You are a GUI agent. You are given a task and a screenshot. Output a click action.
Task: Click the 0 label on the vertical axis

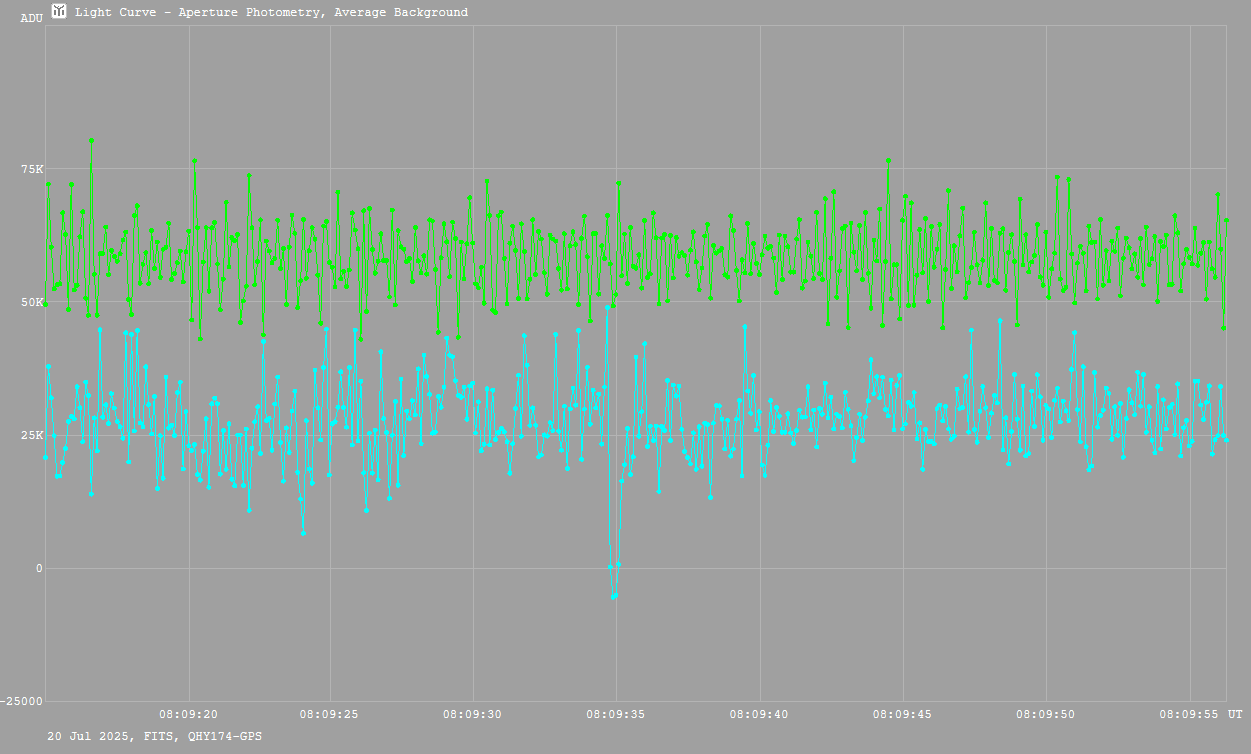pyautogui.click(x=39, y=569)
